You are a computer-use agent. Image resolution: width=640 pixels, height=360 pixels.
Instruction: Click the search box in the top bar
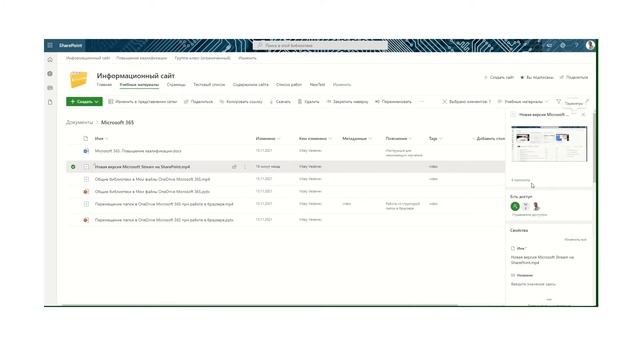(320, 45)
